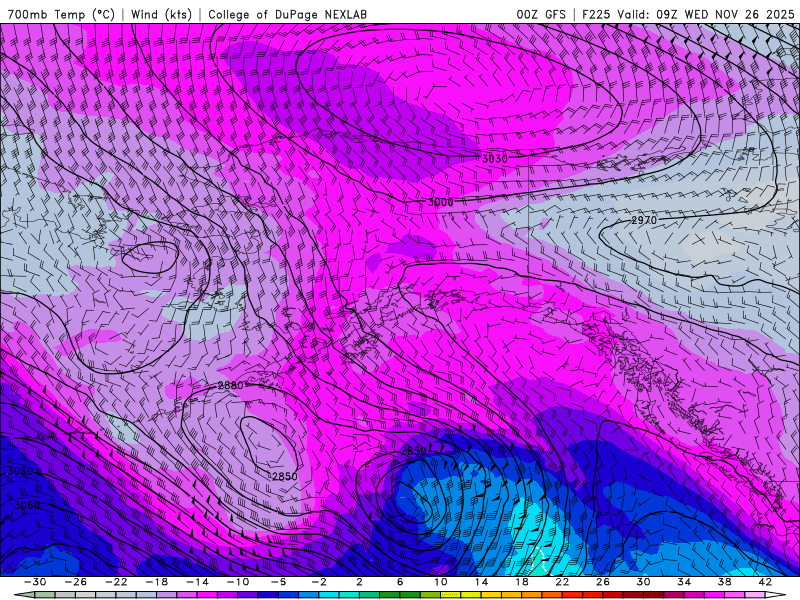Select the 34 colorbar tick label
Image resolution: width=800 pixels, height=600 pixels.
pyautogui.click(x=684, y=582)
